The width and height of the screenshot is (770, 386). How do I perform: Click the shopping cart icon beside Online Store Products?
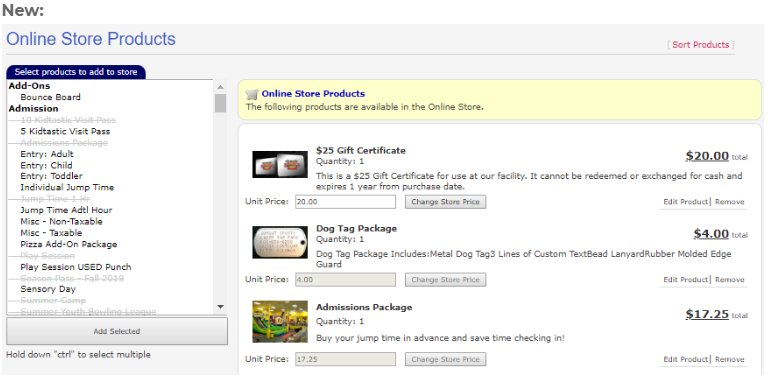coord(252,94)
